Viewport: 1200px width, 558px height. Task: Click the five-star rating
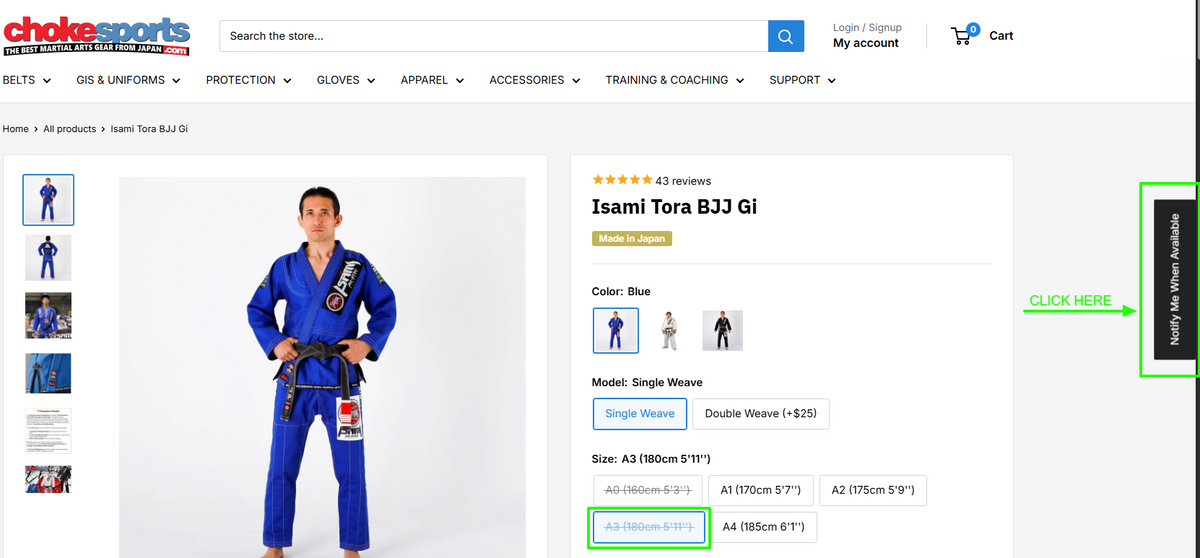coord(622,180)
